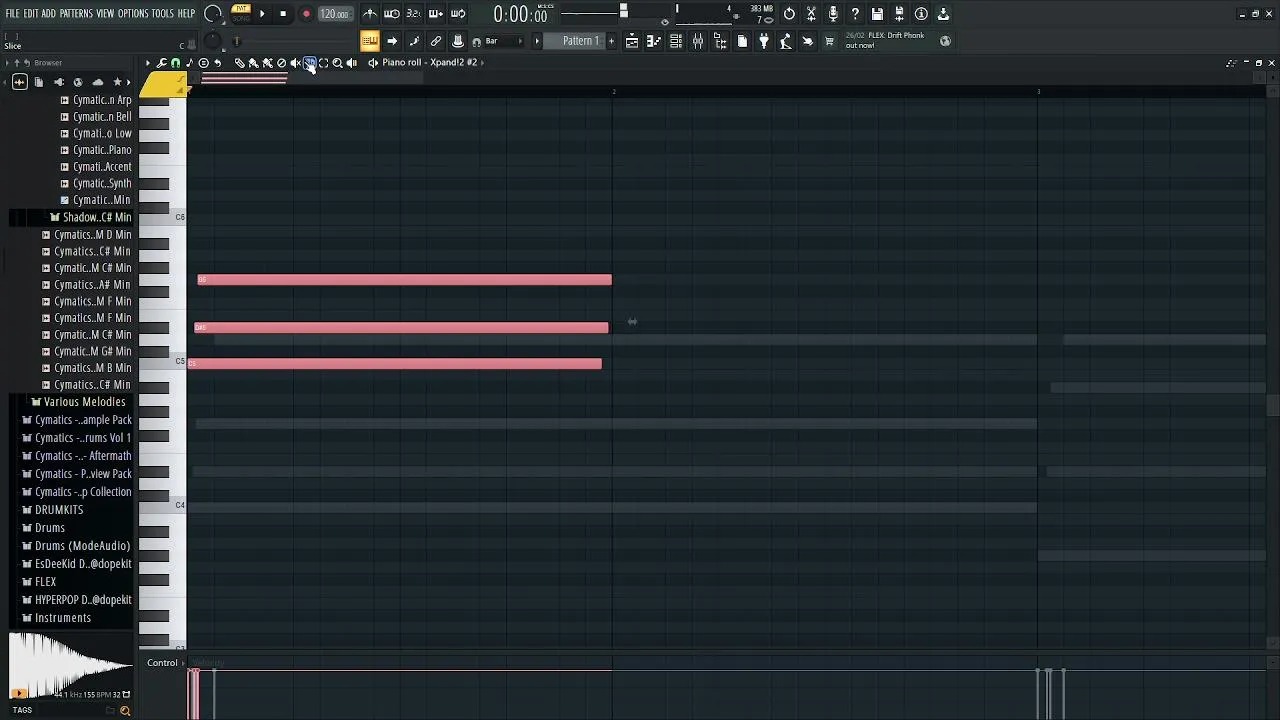Image resolution: width=1280 pixels, height=720 pixels.
Task: Open Piano roll - Xpand!2 #2 target menu
Action: 430,63
